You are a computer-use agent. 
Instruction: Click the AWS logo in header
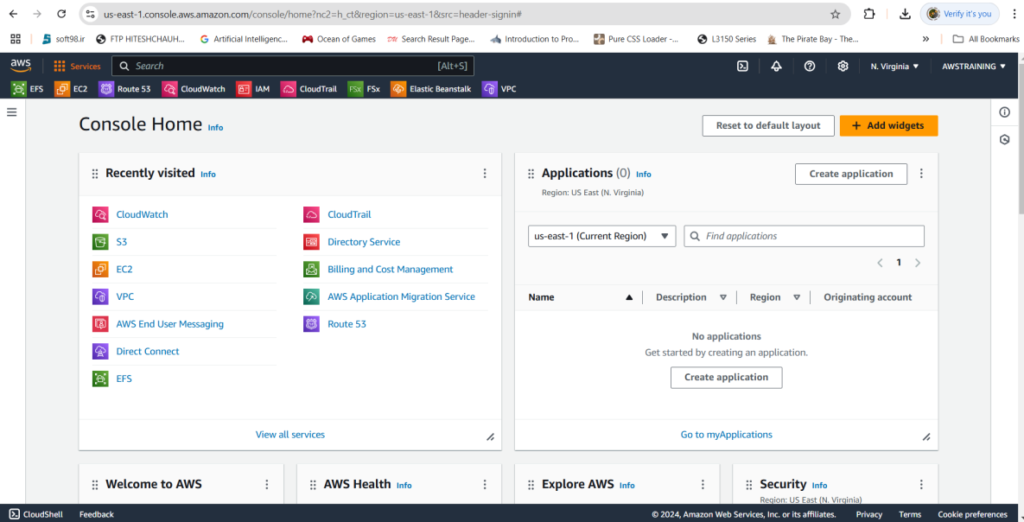pyautogui.click(x=21, y=65)
